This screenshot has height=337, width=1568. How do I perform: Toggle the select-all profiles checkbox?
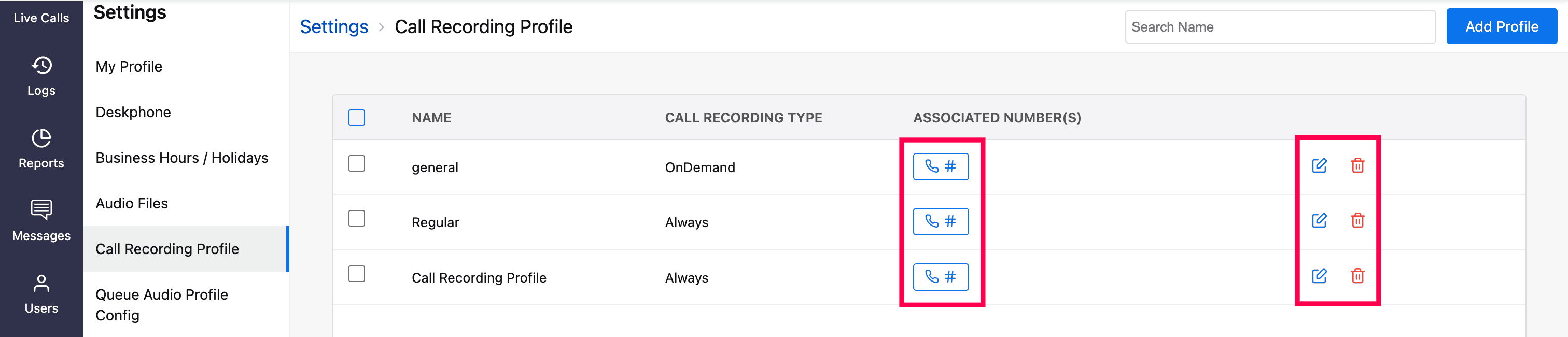click(x=357, y=117)
